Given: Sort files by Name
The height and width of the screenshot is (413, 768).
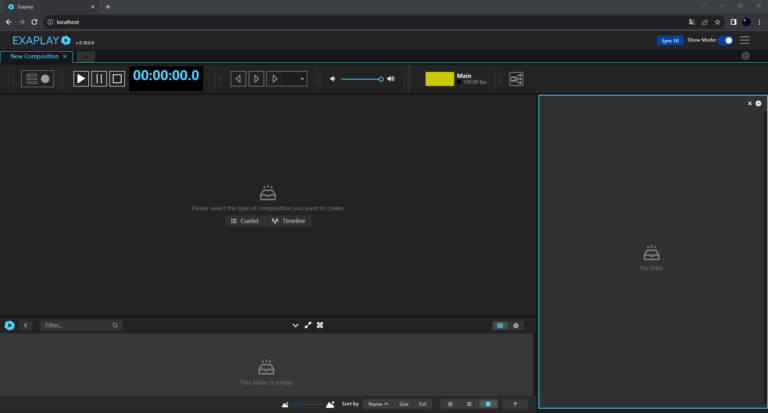Looking at the screenshot, I should pos(377,403).
